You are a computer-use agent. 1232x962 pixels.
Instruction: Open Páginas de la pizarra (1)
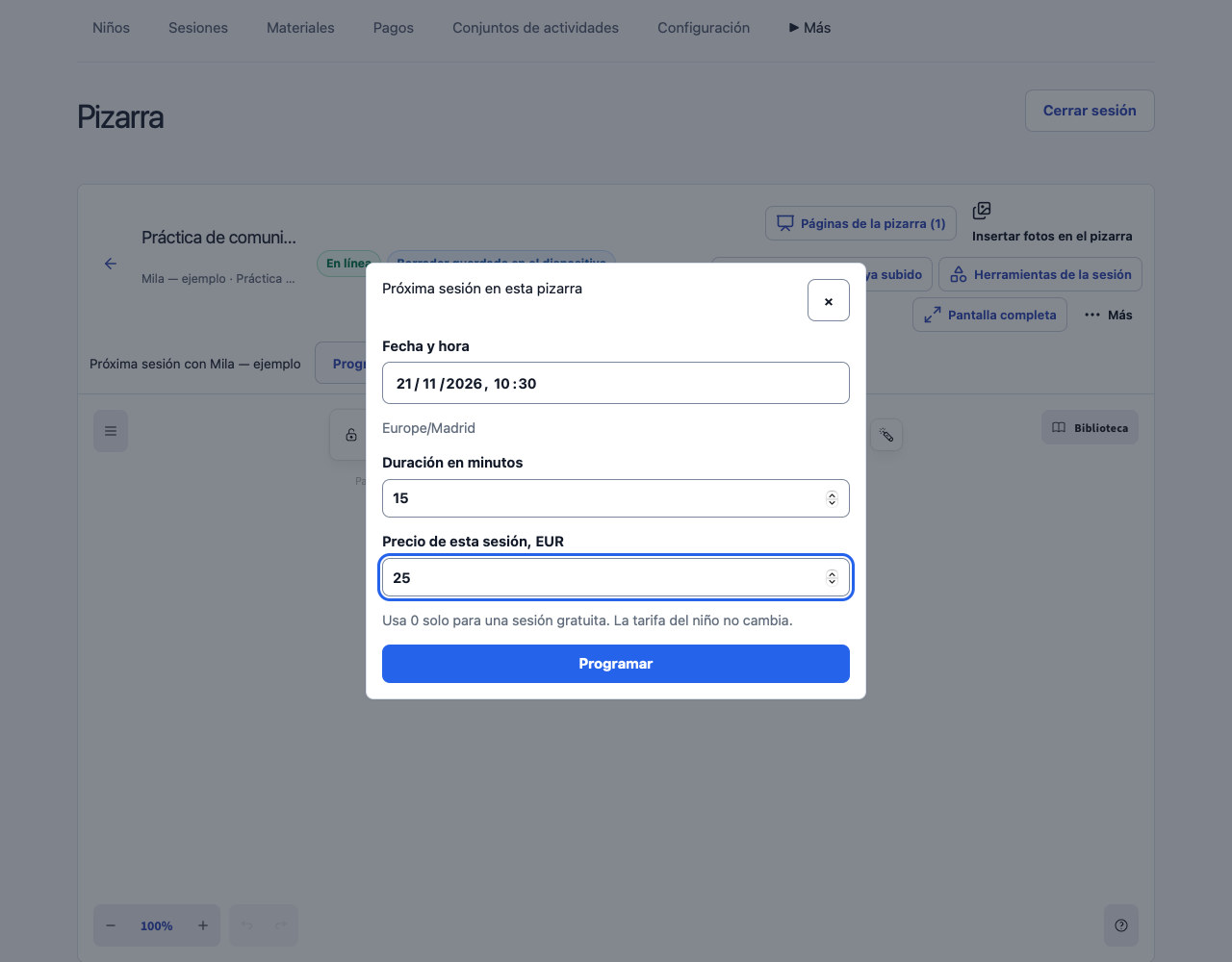pyautogui.click(x=861, y=223)
